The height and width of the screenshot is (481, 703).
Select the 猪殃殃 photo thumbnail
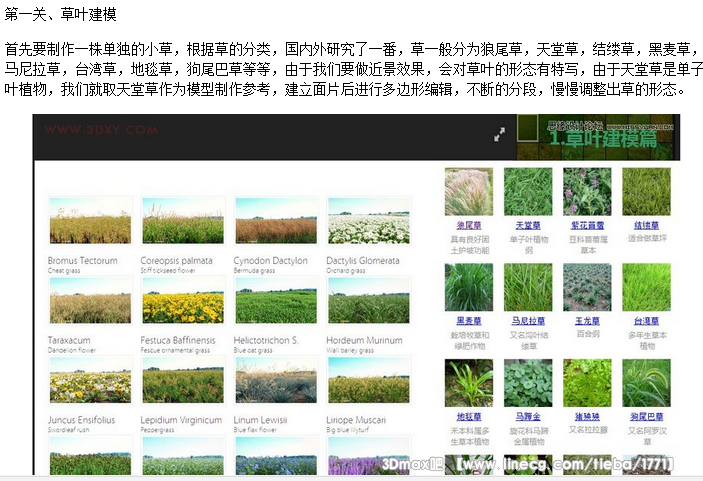pyautogui.click(x=587, y=383)
